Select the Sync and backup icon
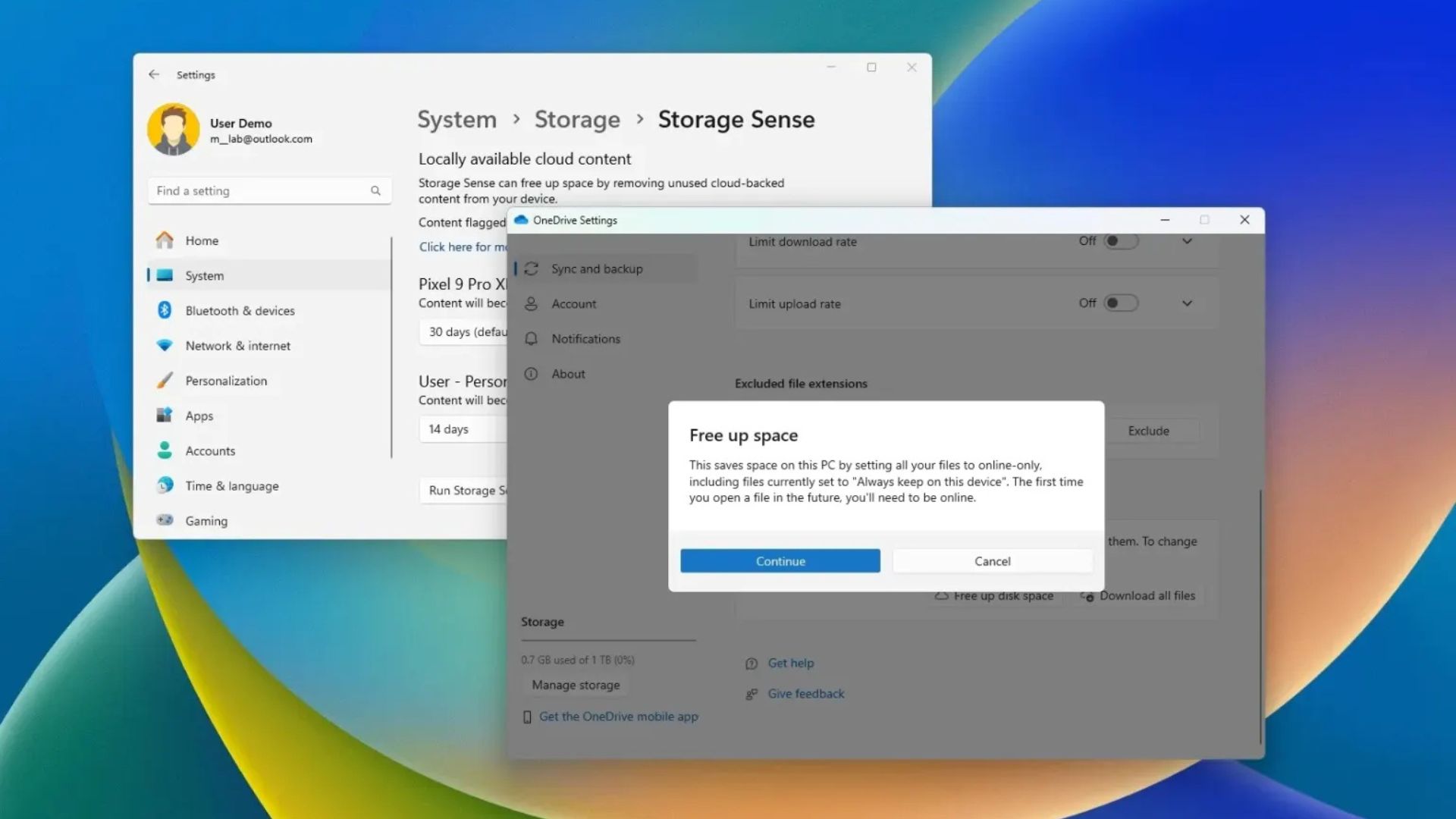The height and width of the screenshot is (819, 1456). tap(531, 268)
